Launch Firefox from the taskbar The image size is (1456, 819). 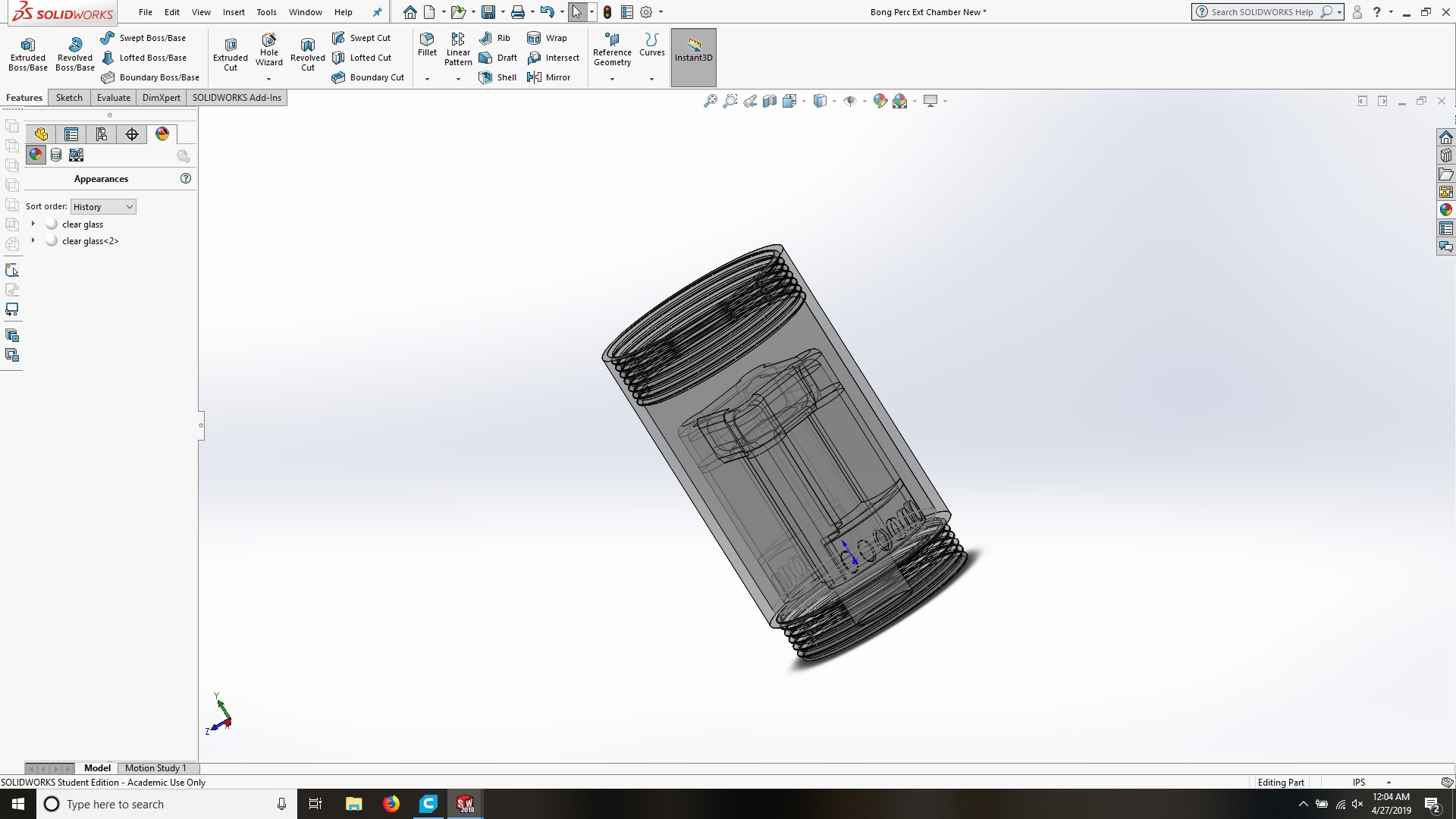[391, 804]
